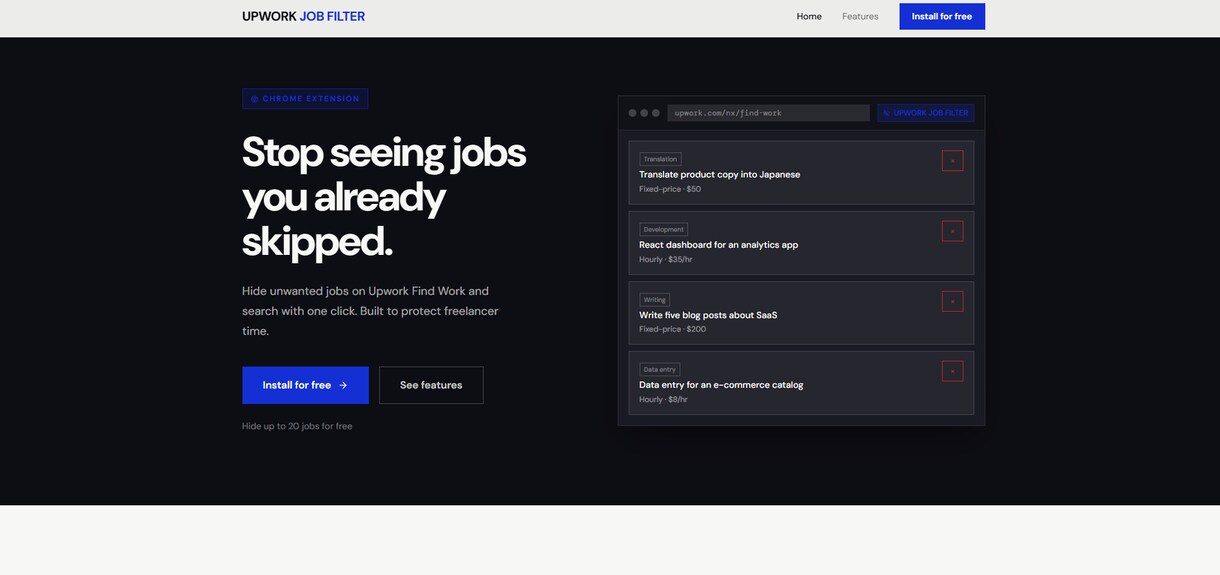Click the Fixed-price · $50 detail
This screenshot has width=1220, height=575.
(670, 189)
